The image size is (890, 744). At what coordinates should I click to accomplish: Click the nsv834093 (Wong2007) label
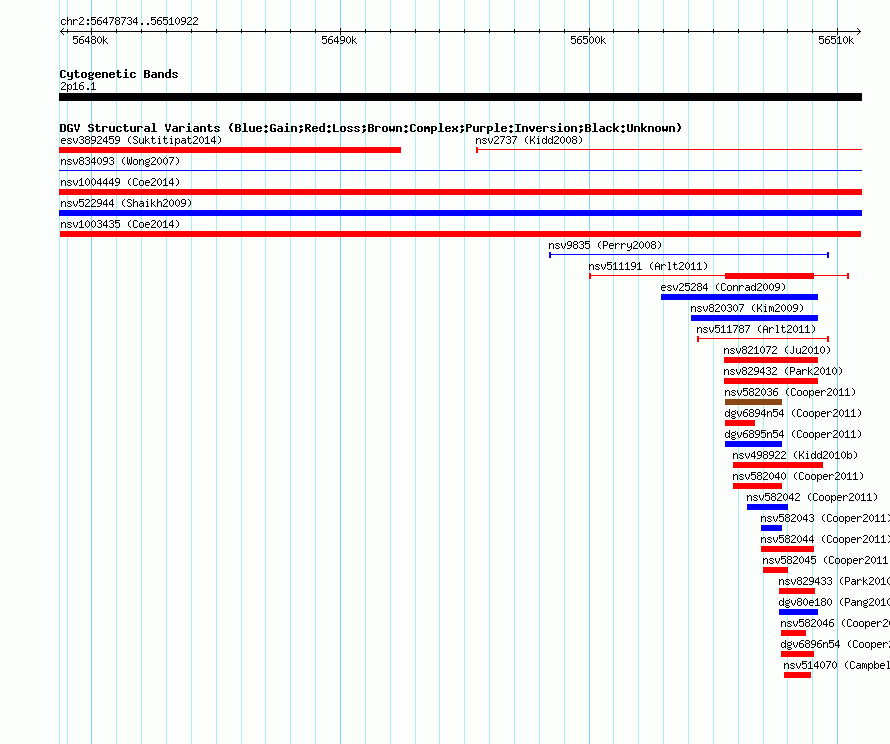coord(120,161)
